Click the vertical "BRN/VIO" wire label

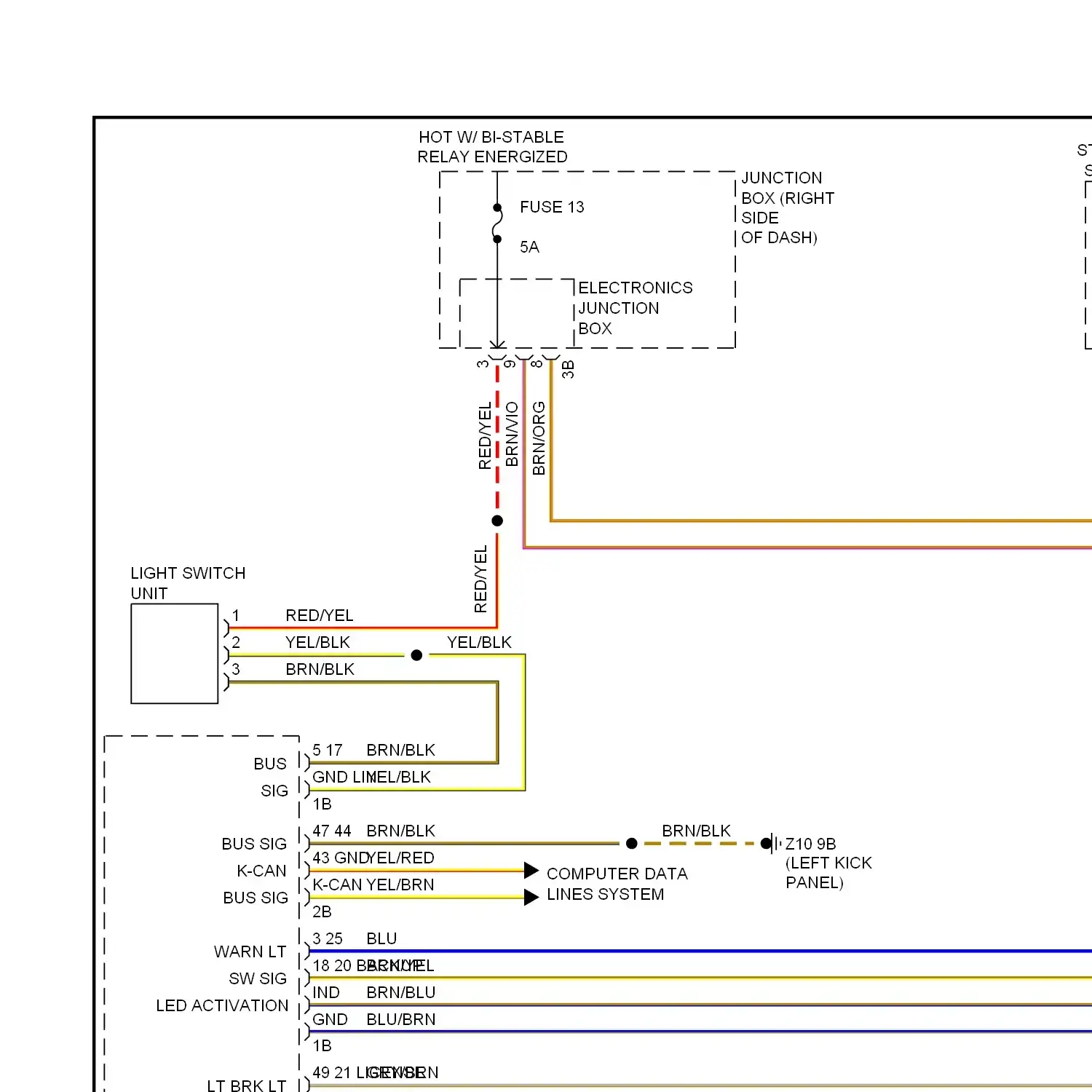(512, 434)
